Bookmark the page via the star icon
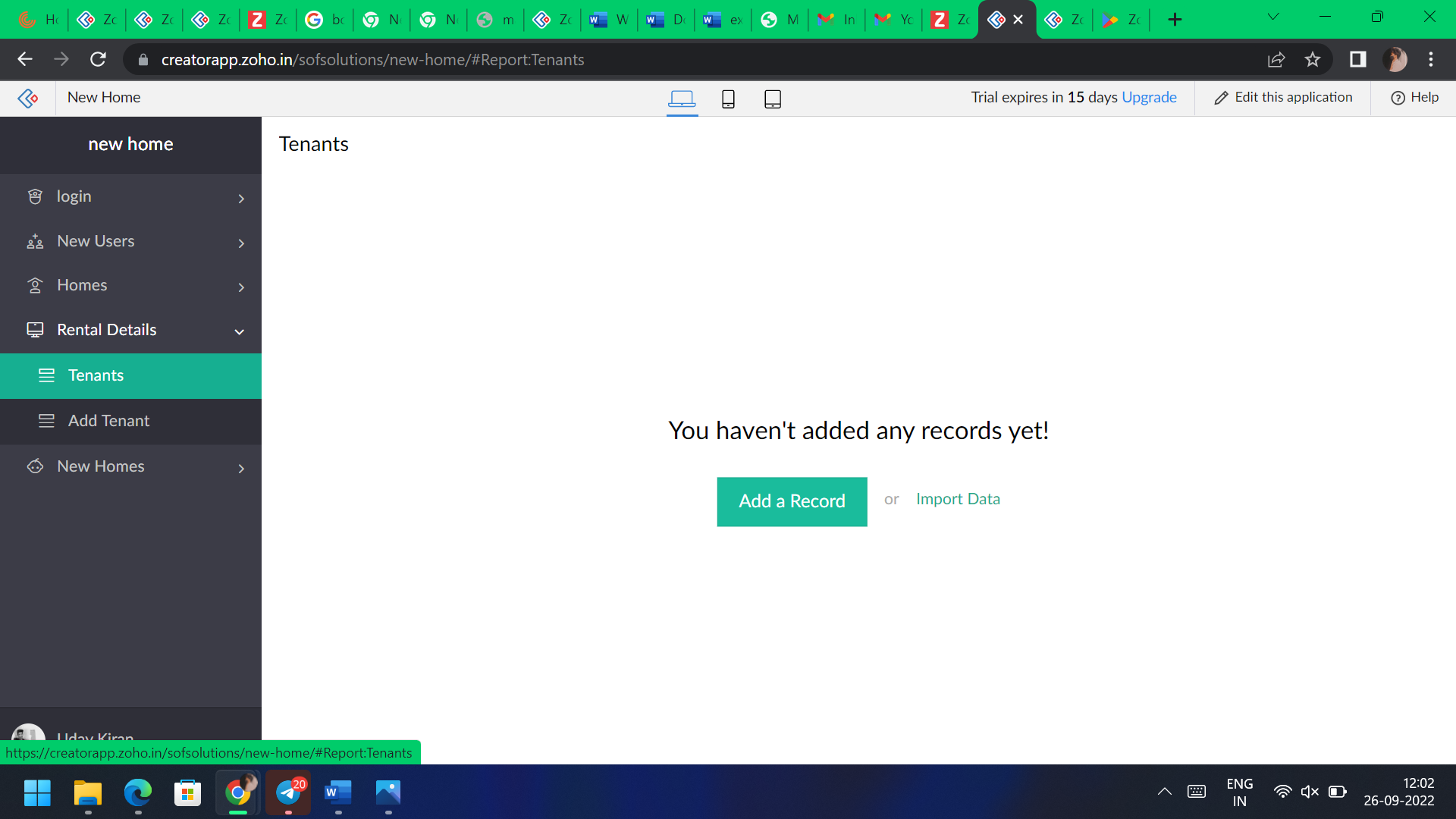 (x=1313, y=59)
